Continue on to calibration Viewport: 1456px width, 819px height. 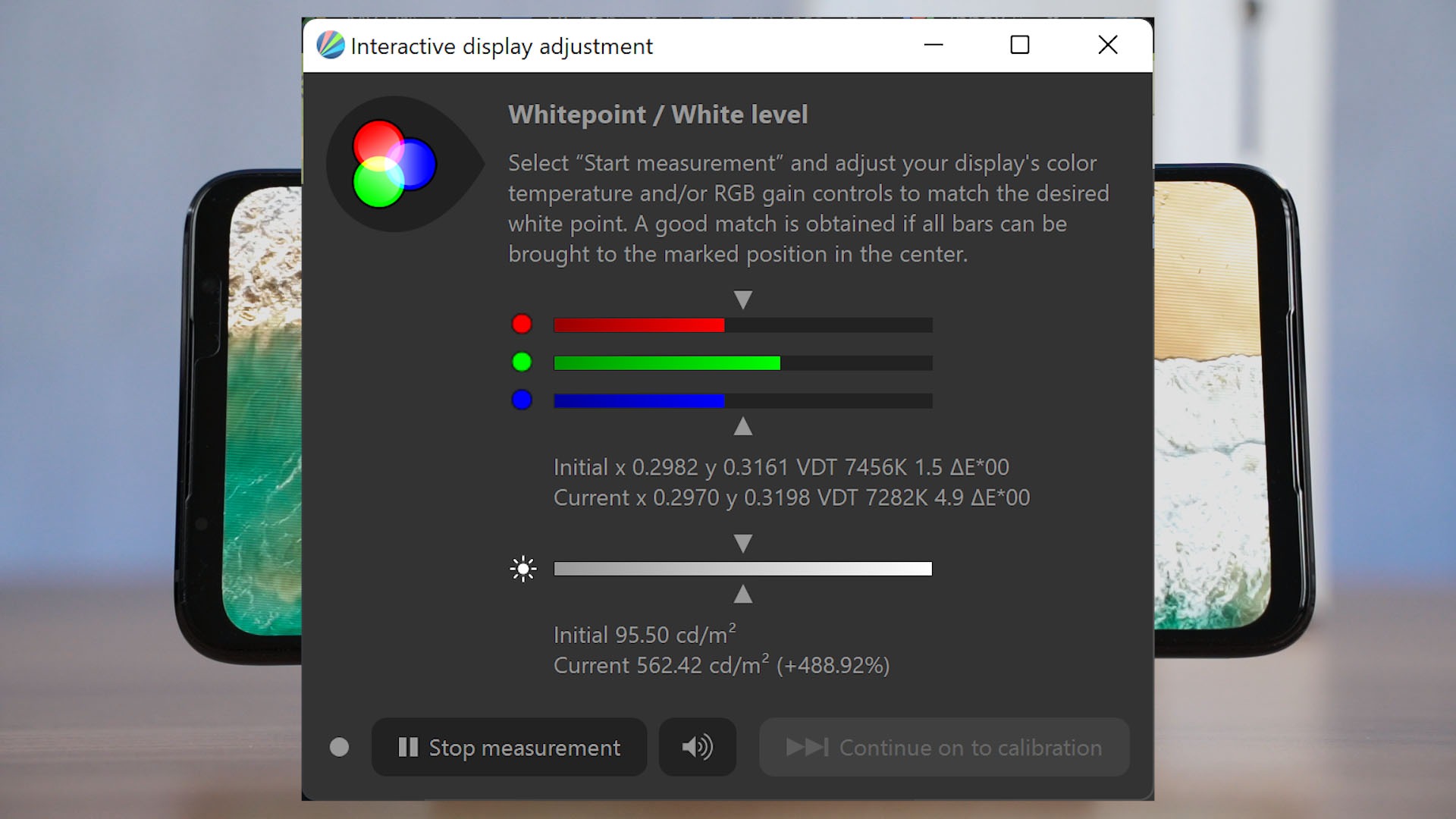point(944,747)
